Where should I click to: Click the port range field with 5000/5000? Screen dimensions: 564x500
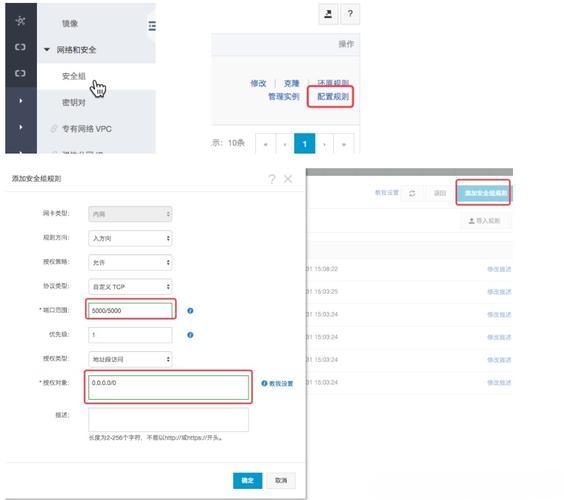pyautogui.click(x=131, y=310)
